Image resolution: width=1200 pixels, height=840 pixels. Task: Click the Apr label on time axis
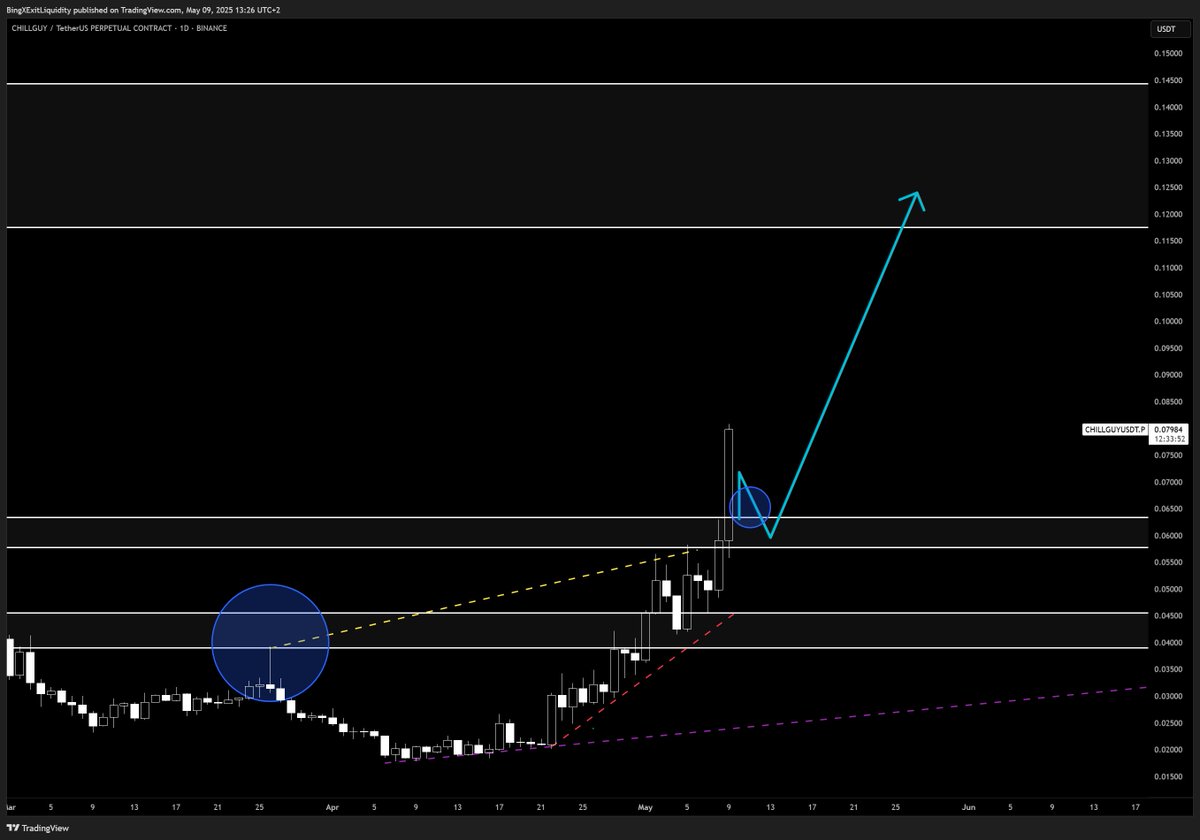click(x=333, y=805)
